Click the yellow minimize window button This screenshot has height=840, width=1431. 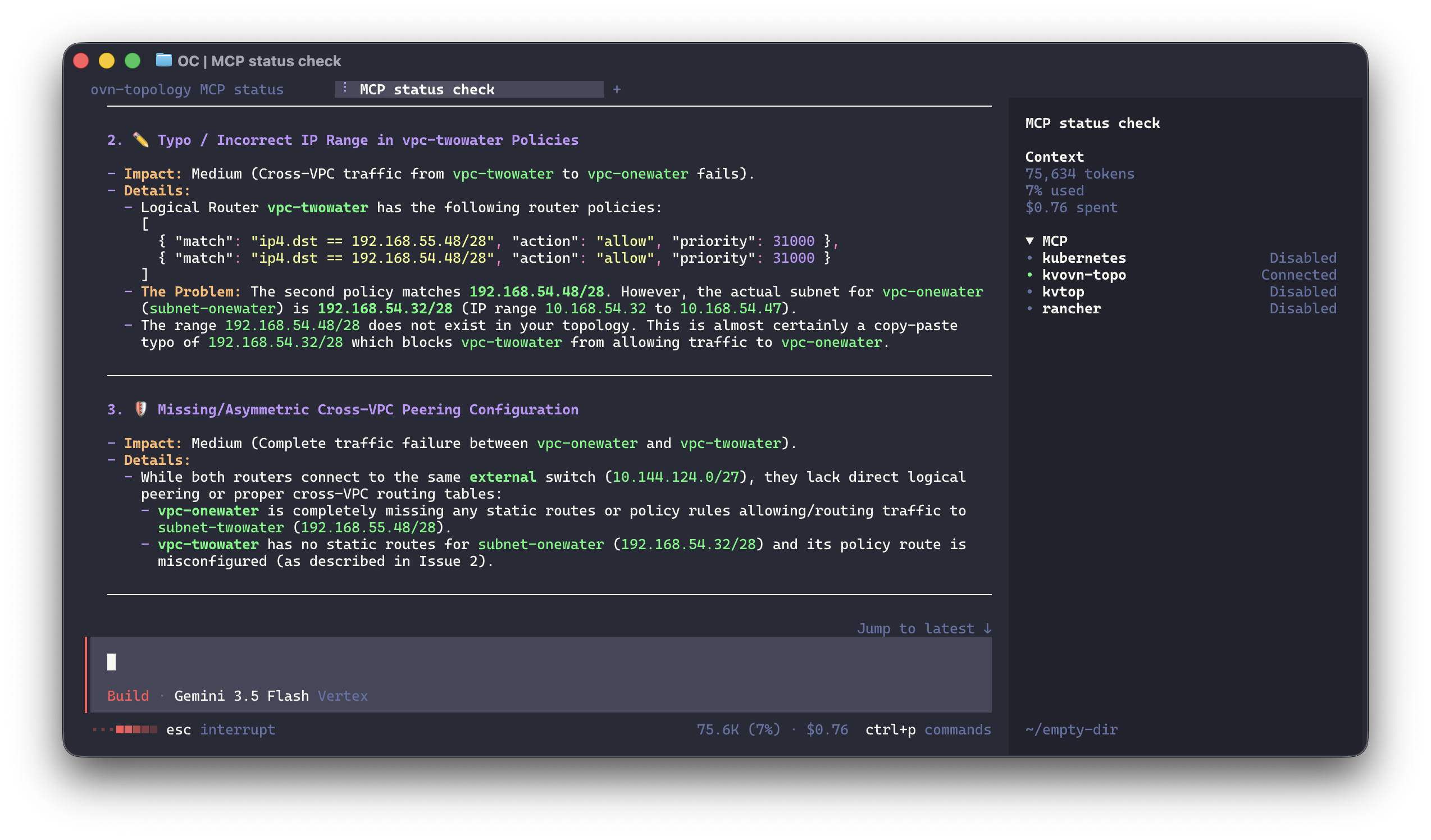107,61
